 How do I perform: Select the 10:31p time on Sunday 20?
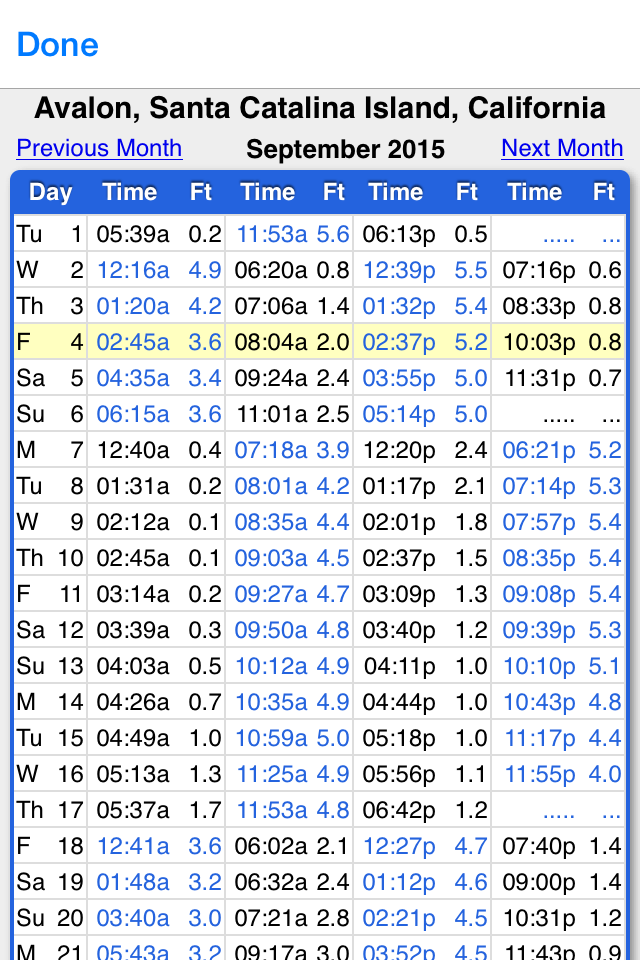tap(540, 918)
